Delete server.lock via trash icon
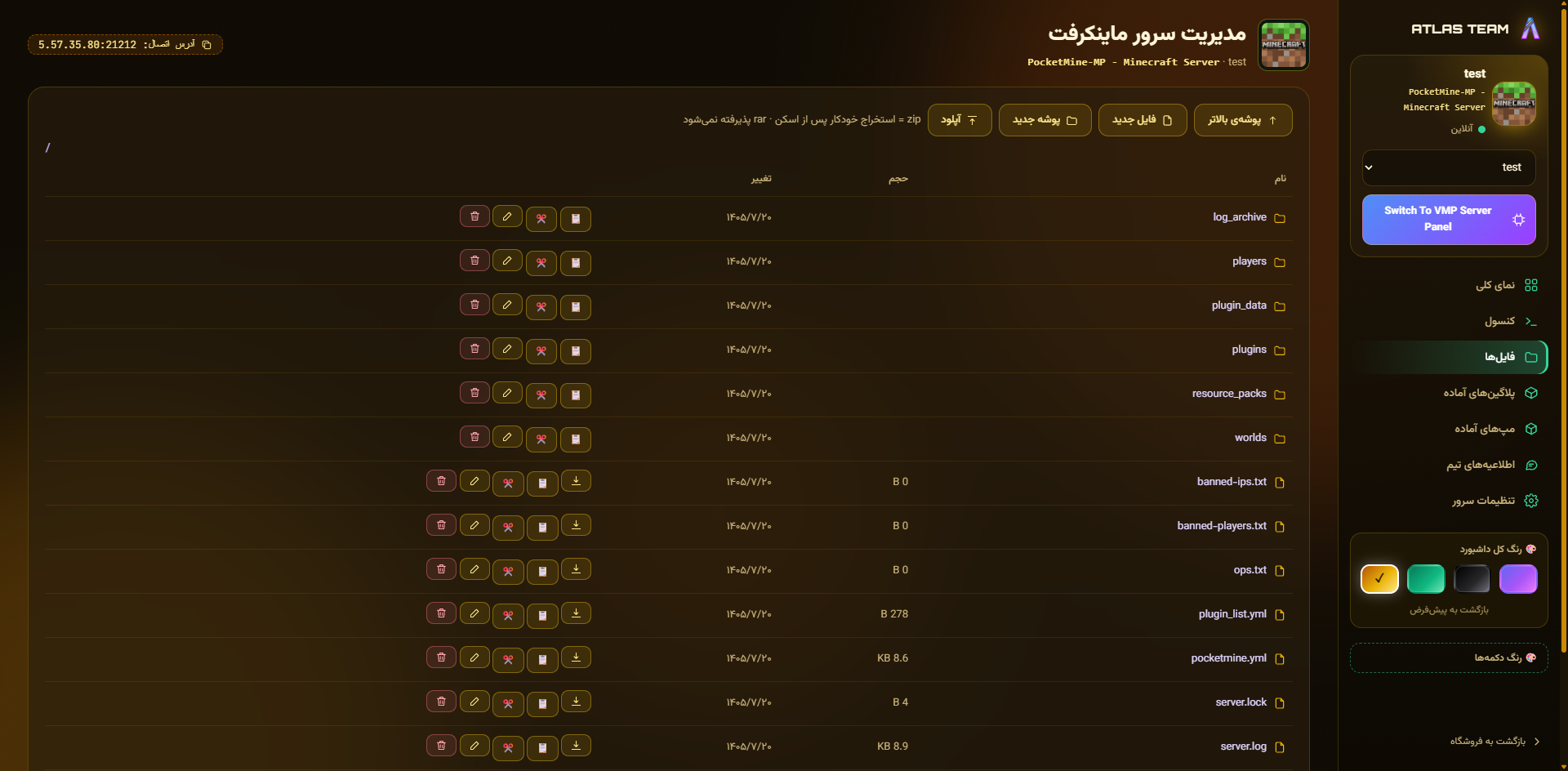 441,702
